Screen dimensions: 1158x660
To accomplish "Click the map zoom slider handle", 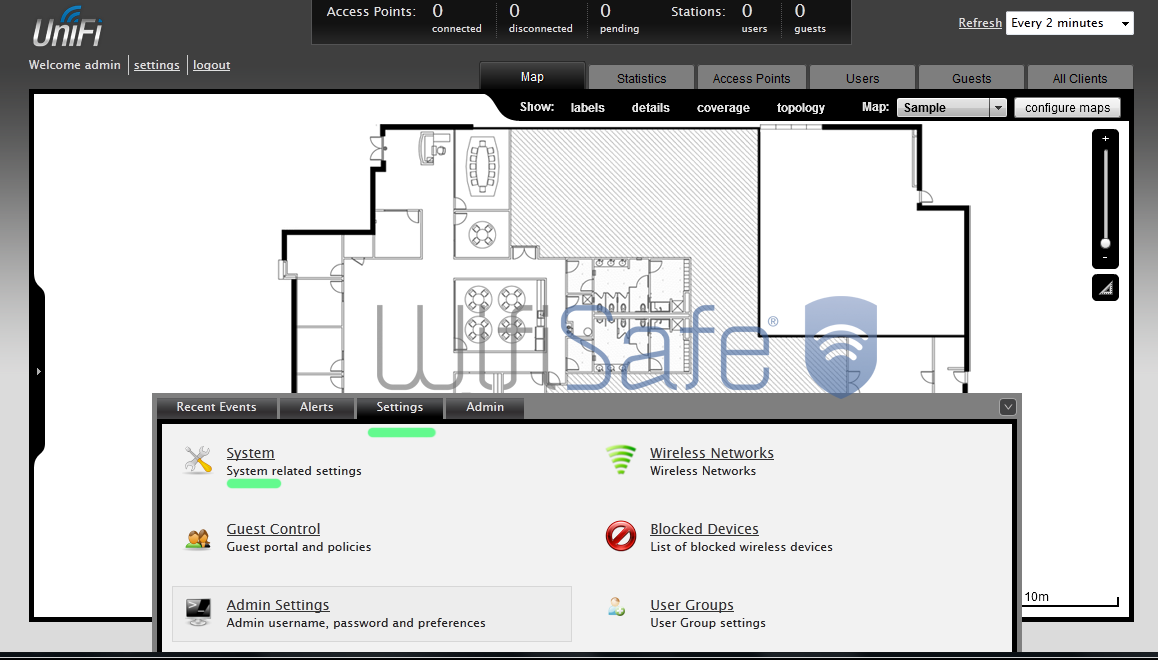I will click(1105, 243).
